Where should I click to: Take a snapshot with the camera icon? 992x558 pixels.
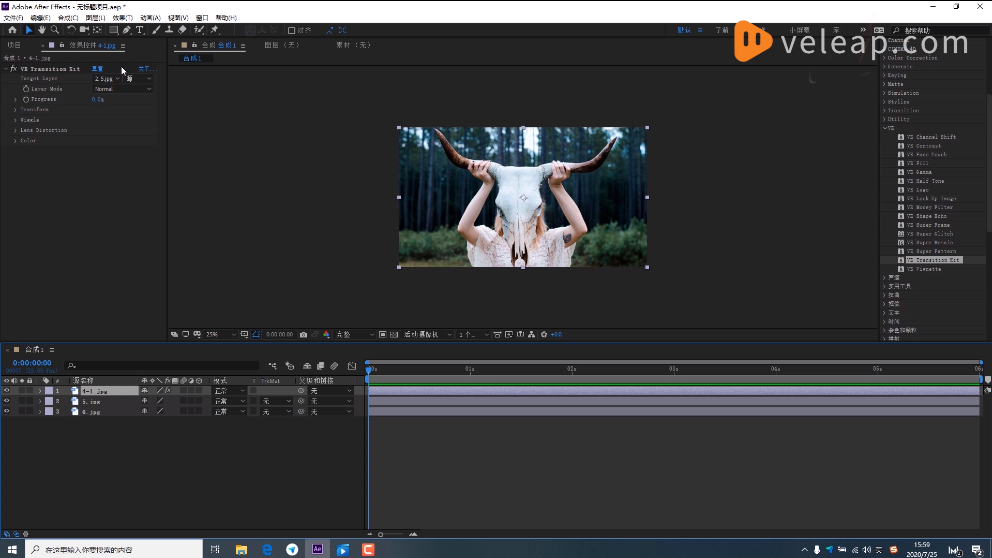click(303, 334)
